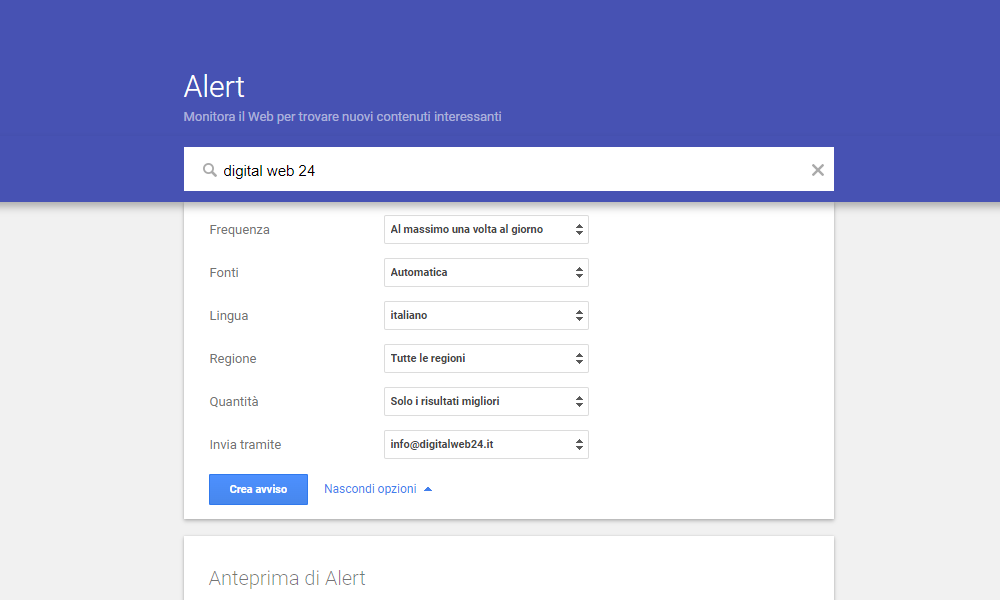Screen dimensions: 1000x600
Task: Click the Nascondi opzioni link
Action: (371, 488)
